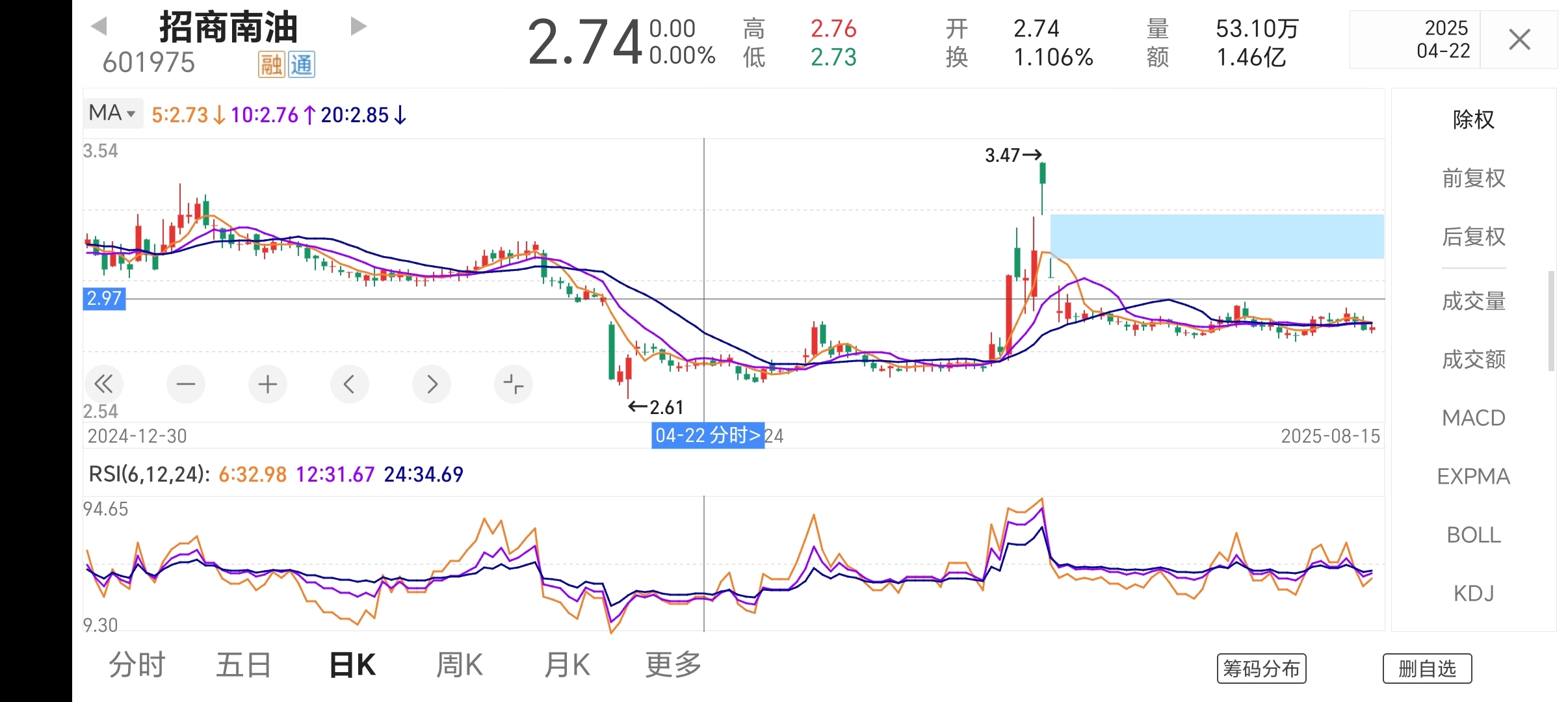This screenshot has width=1568, height=702.
Task: Open 04-22 分时 intraday link on date axis
Action: pos(708,435)
